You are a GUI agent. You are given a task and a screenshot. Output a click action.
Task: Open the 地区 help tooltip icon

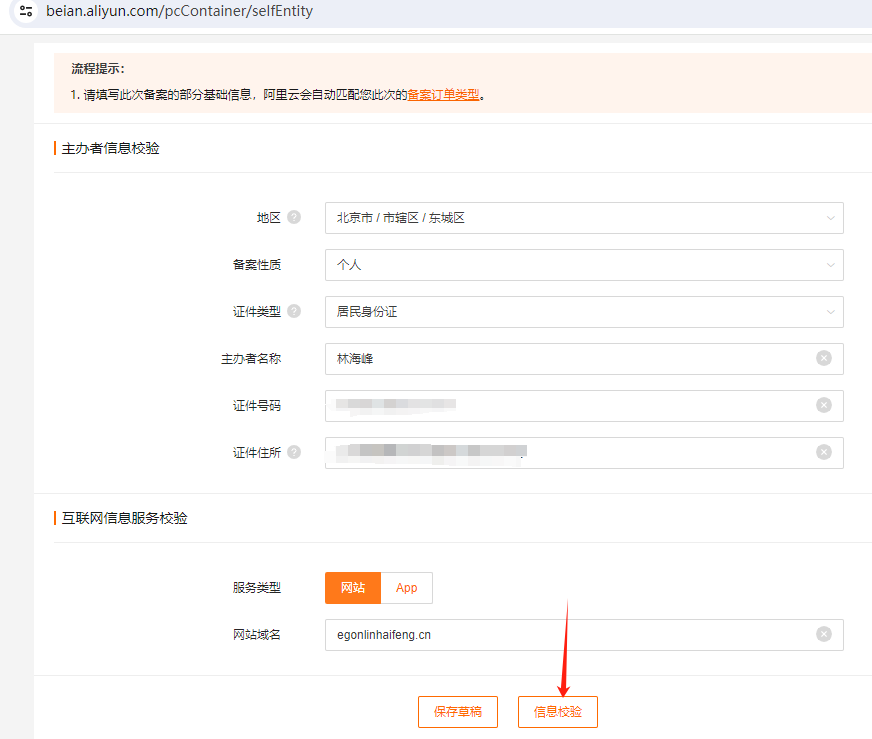[293, 217]
